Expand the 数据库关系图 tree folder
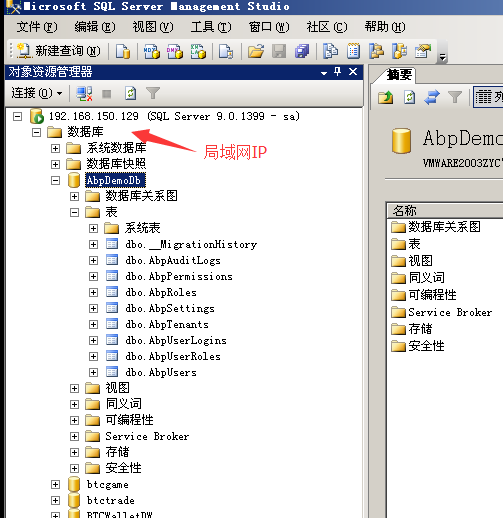The image size is (503, 518). click(x=74, y=196)
